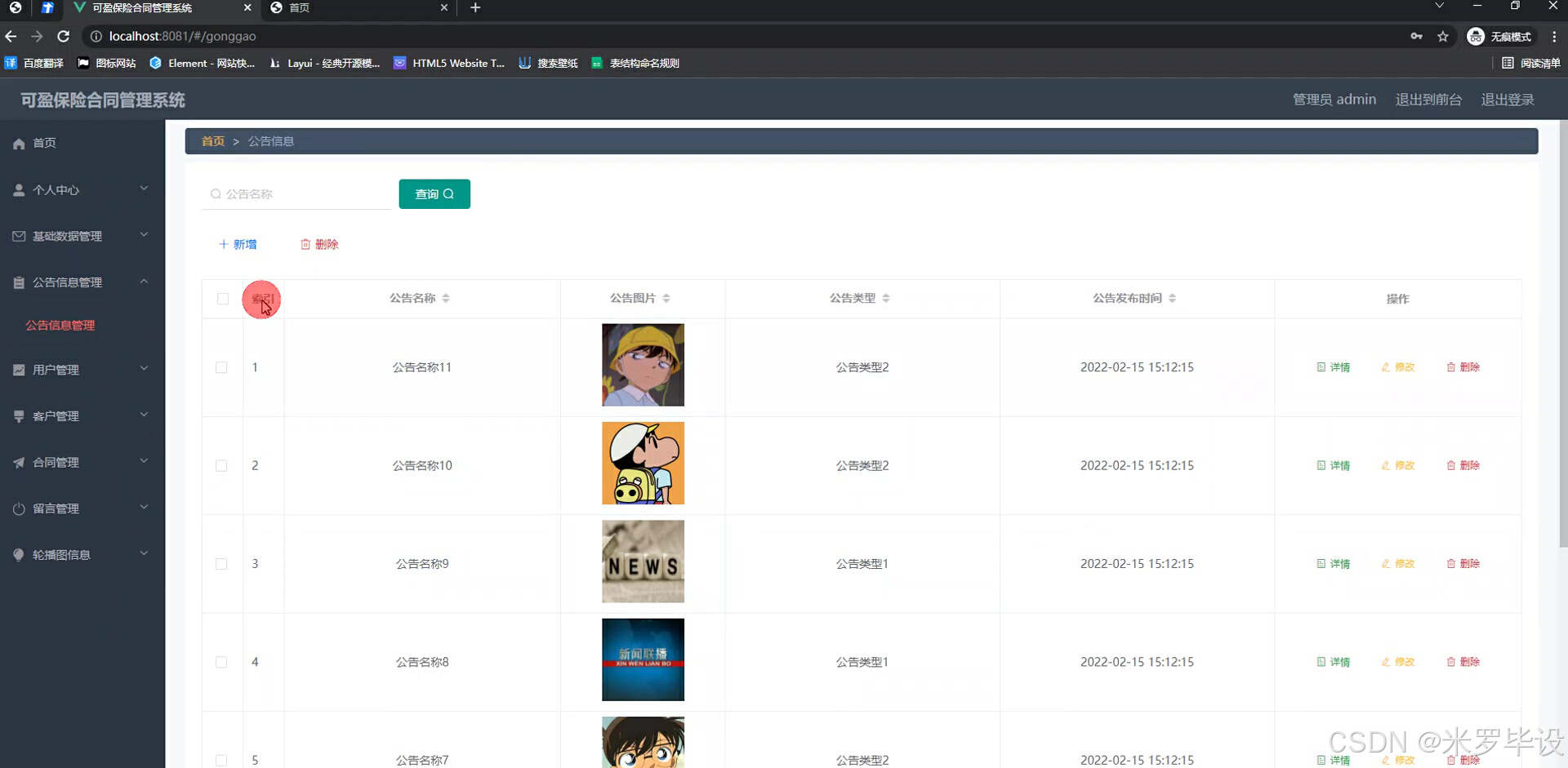Sort by 公告发布时间 column arrows
This screenshot has height=768, width=1568.
point(1172,299)
